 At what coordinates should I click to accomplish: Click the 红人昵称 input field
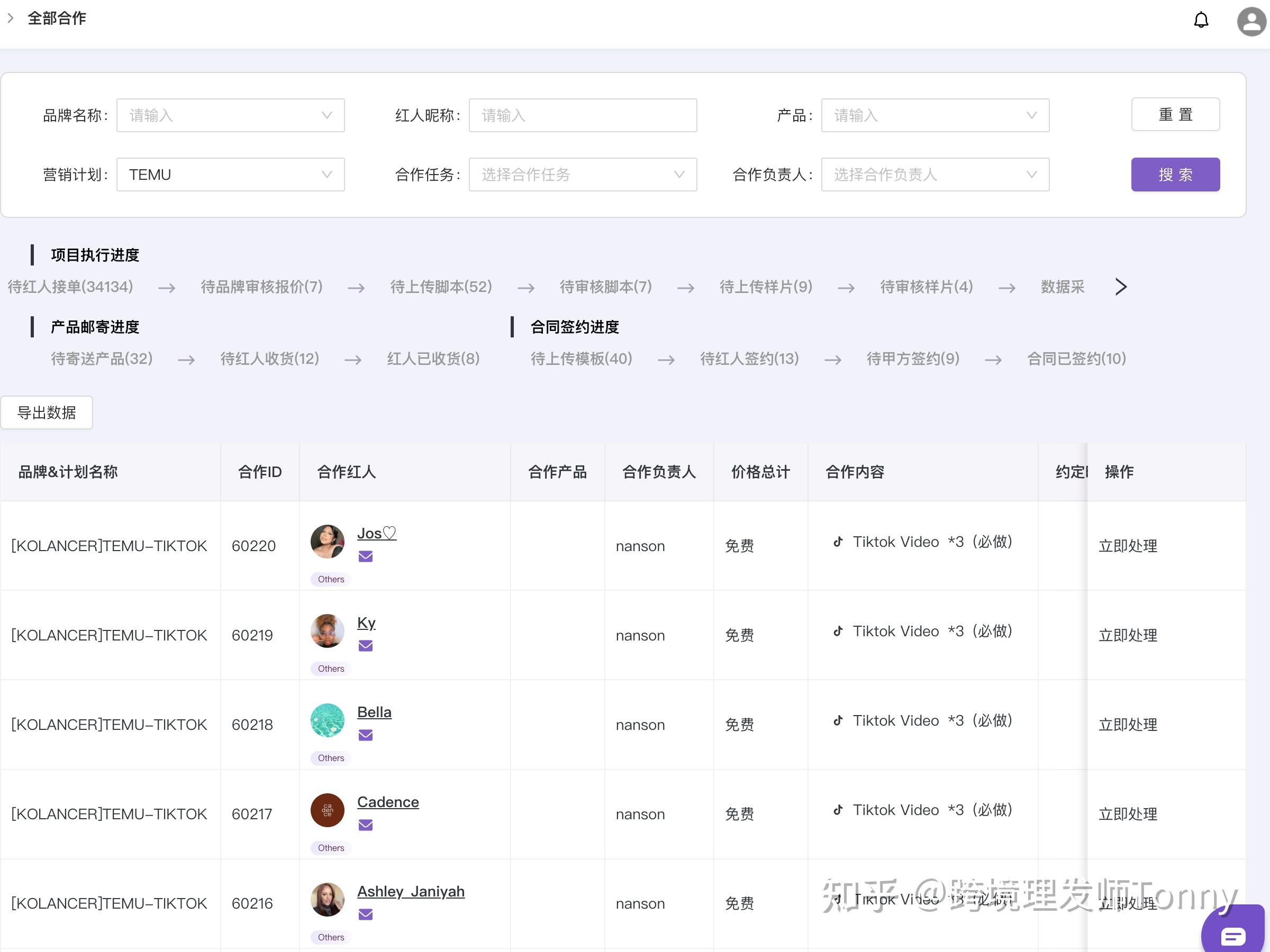(x=582, y=115)
